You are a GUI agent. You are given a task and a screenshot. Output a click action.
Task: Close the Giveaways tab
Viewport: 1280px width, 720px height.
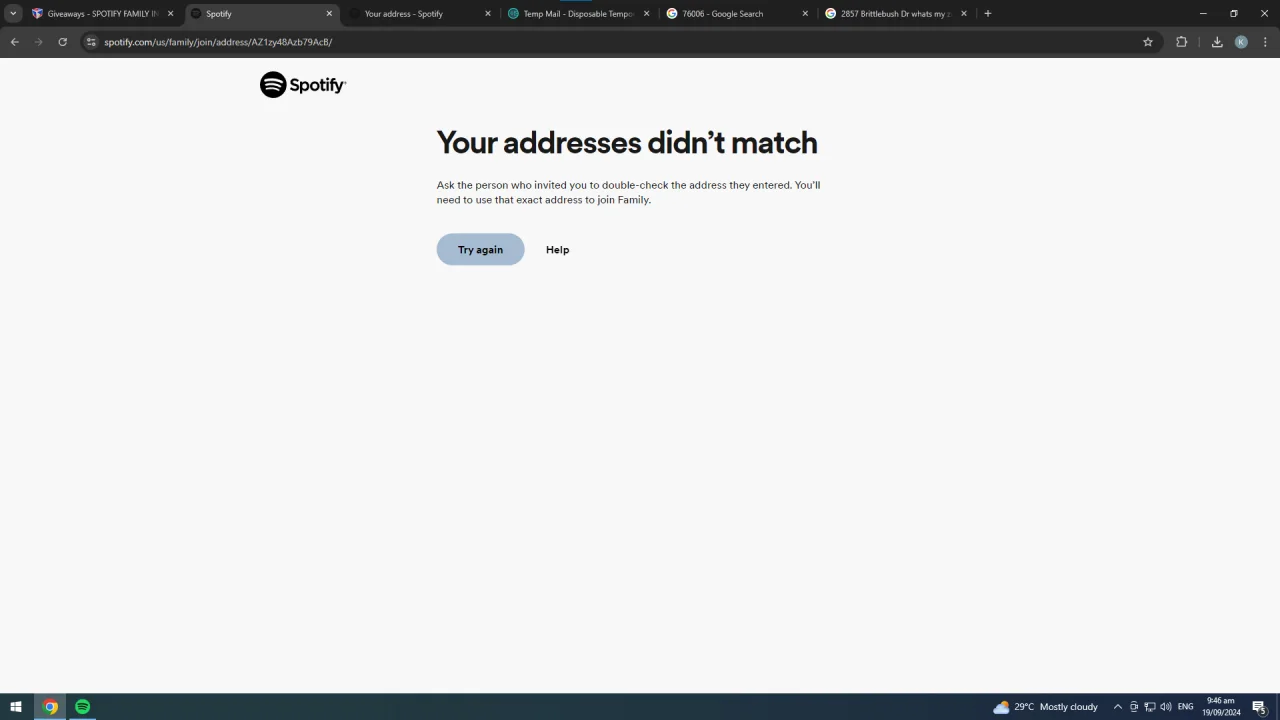tap(170, 14)
